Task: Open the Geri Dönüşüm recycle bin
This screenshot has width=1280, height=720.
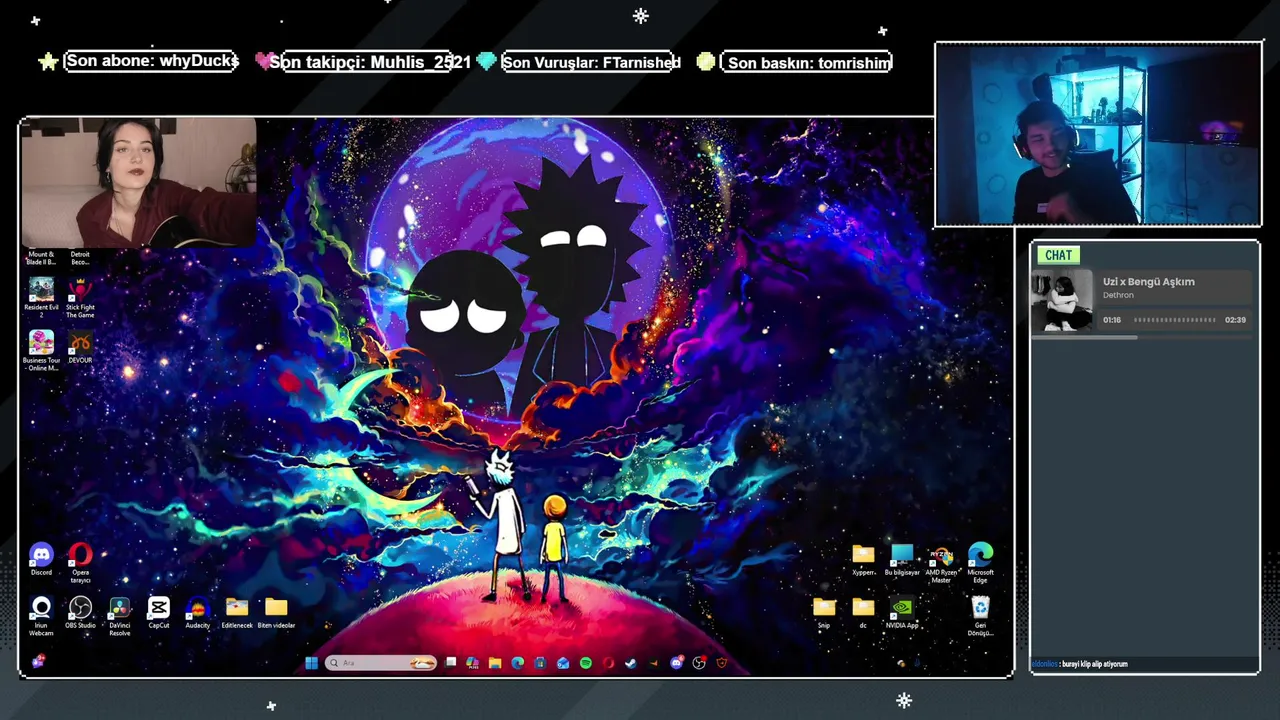Action: 980,615
